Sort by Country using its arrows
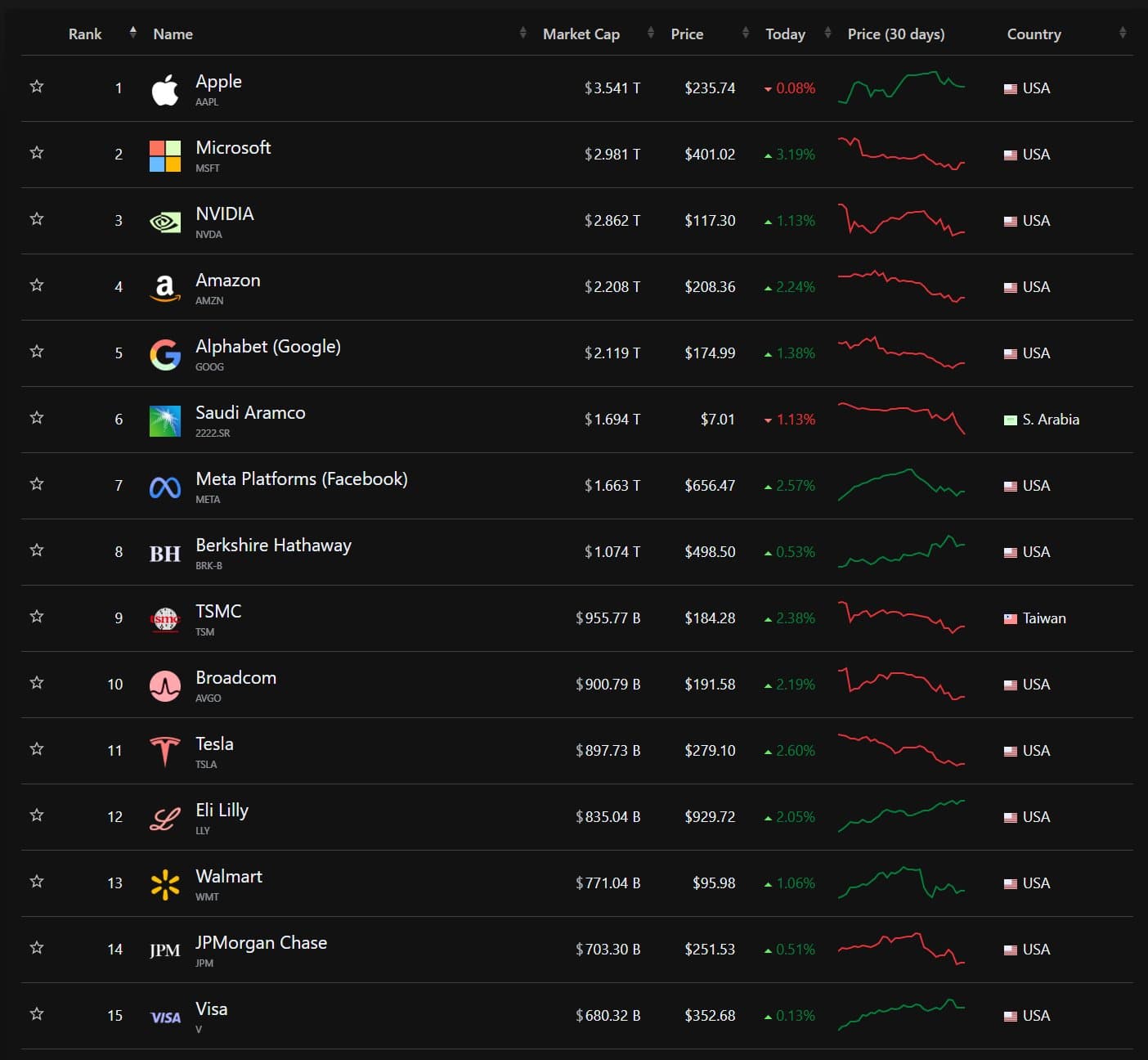 tap(1123, 33)
